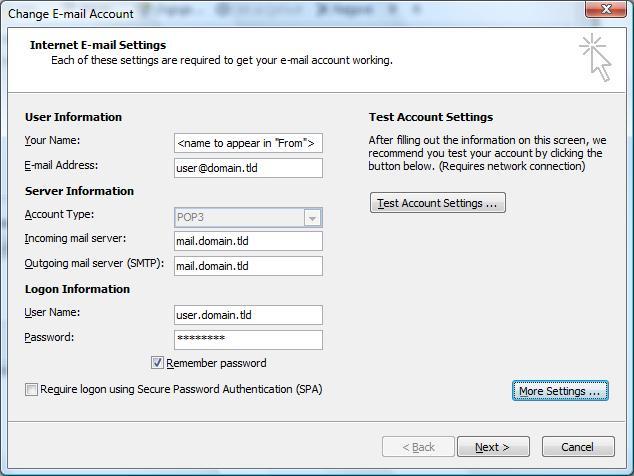This screenshot has width=634, height=476.
Task: Open More Settings dialog
Action: point(560,391)
